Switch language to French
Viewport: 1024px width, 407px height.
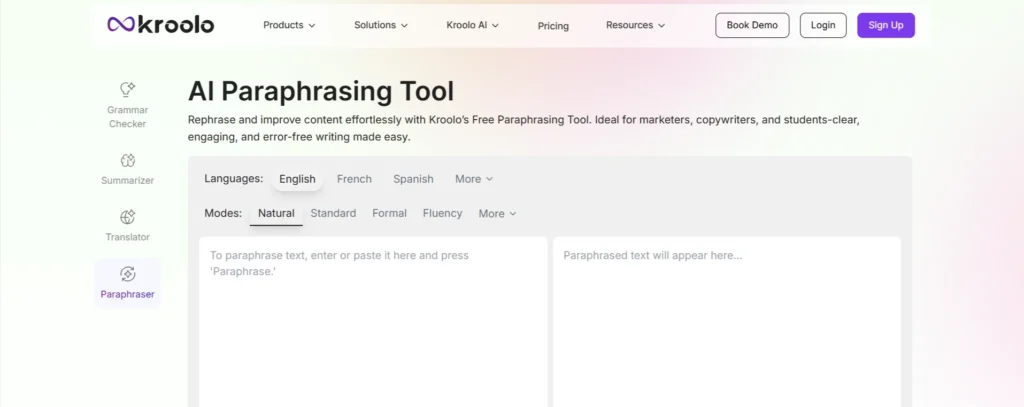tap(354, 179)
